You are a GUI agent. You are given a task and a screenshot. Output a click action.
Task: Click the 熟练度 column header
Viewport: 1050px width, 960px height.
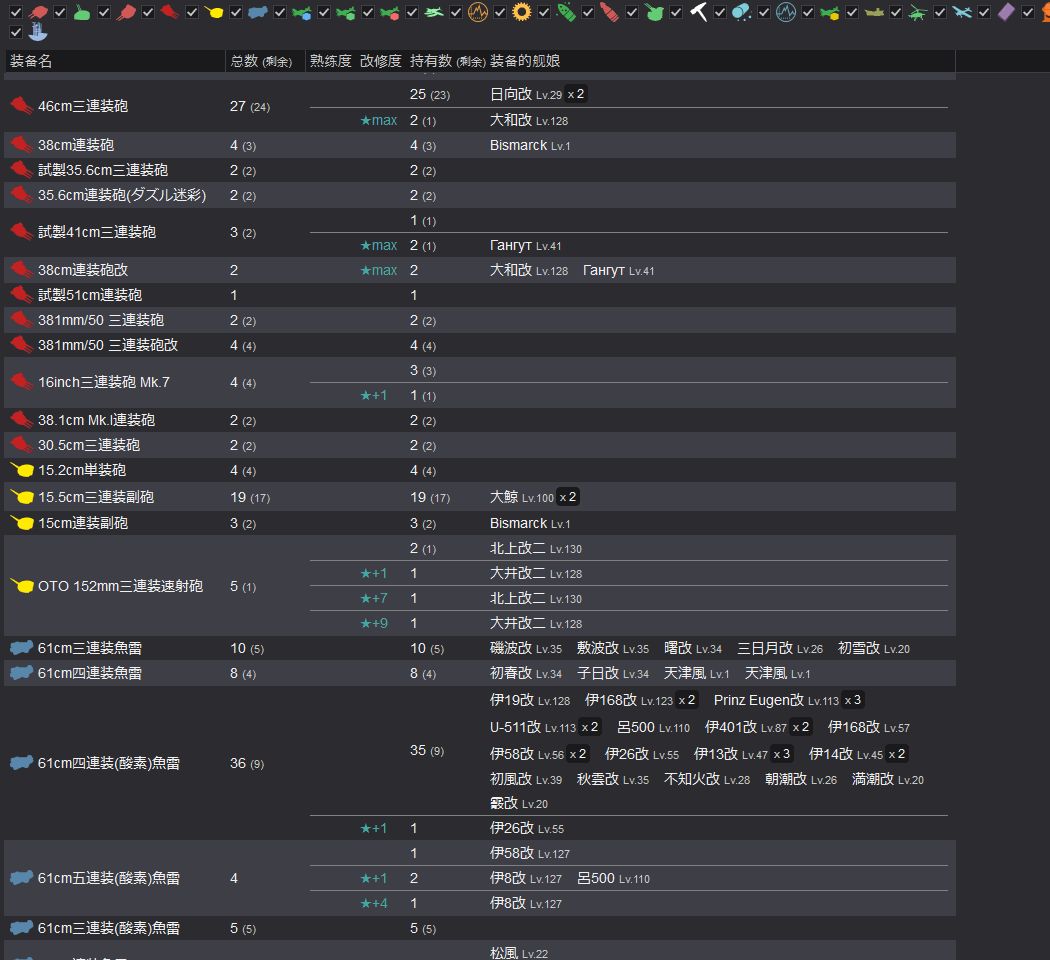331,61
